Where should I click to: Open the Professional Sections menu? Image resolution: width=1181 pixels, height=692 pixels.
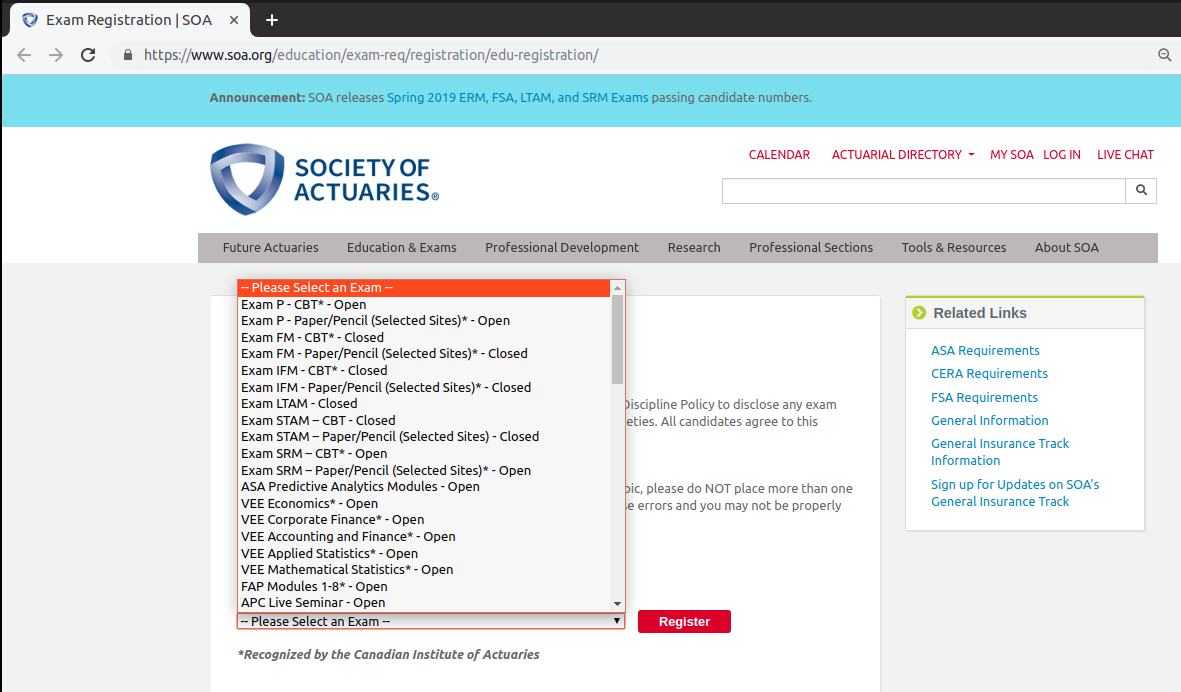810,248
